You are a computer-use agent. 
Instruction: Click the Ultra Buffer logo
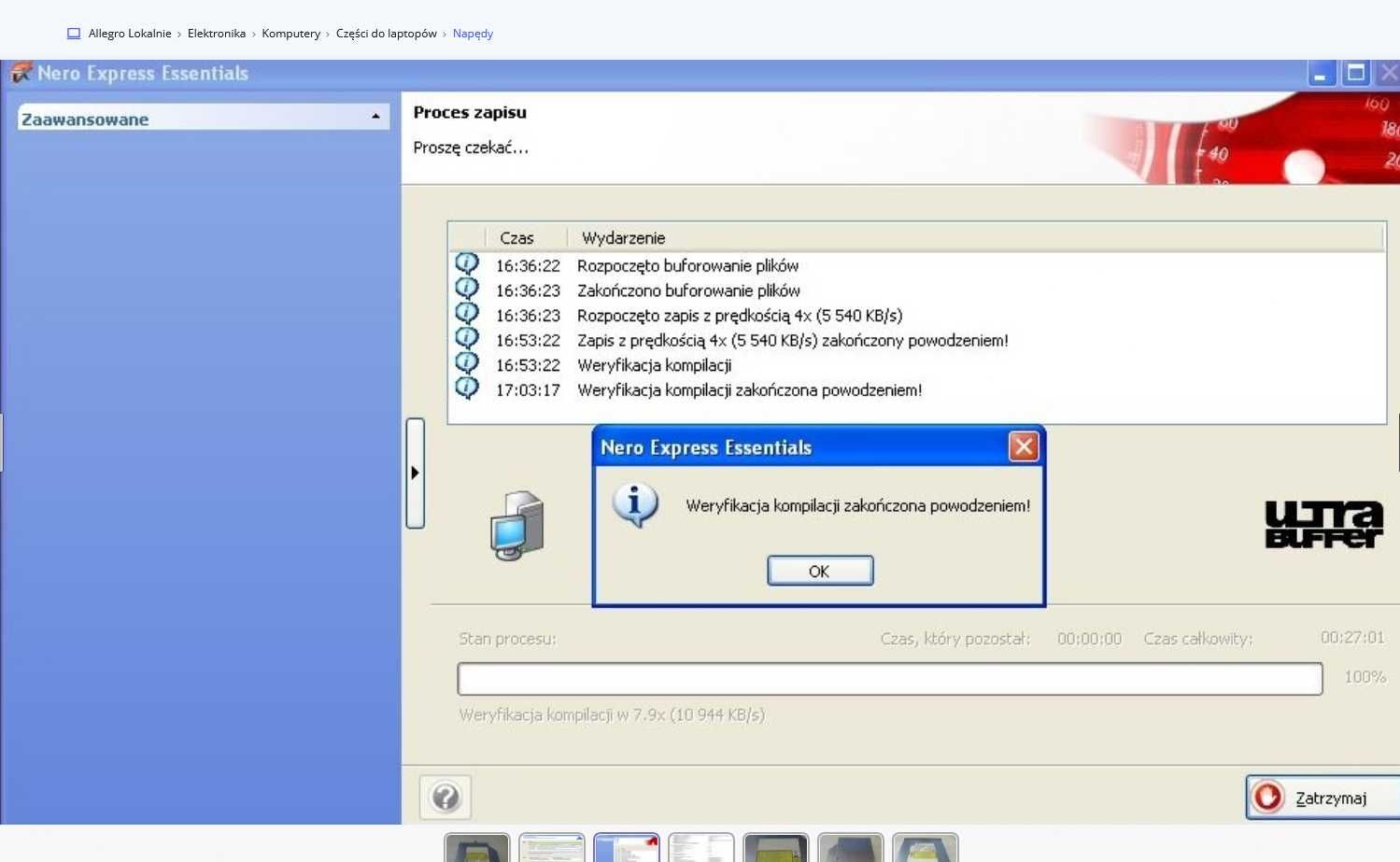click(1323, 524)
